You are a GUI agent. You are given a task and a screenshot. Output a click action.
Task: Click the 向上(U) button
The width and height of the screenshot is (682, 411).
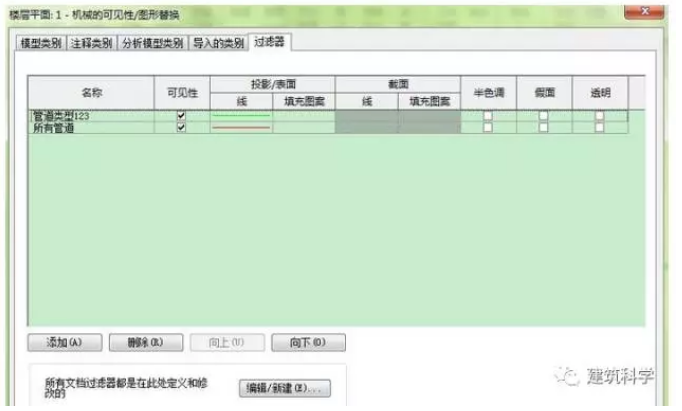(x=227, y=342)
